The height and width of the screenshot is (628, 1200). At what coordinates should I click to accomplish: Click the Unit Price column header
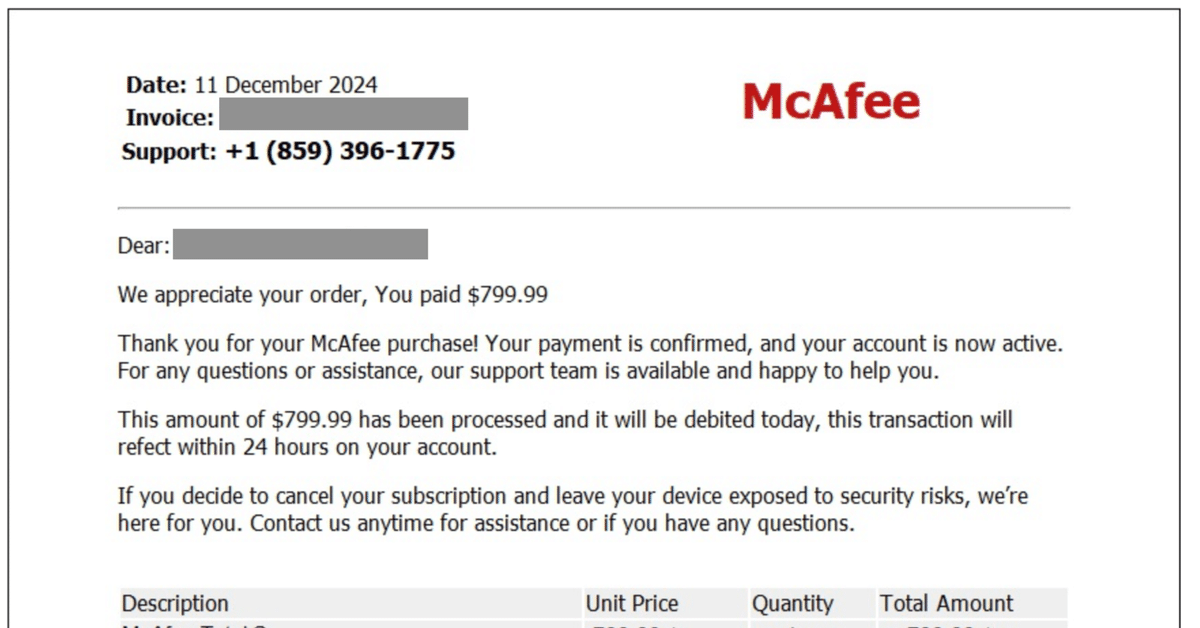(632, 603)
